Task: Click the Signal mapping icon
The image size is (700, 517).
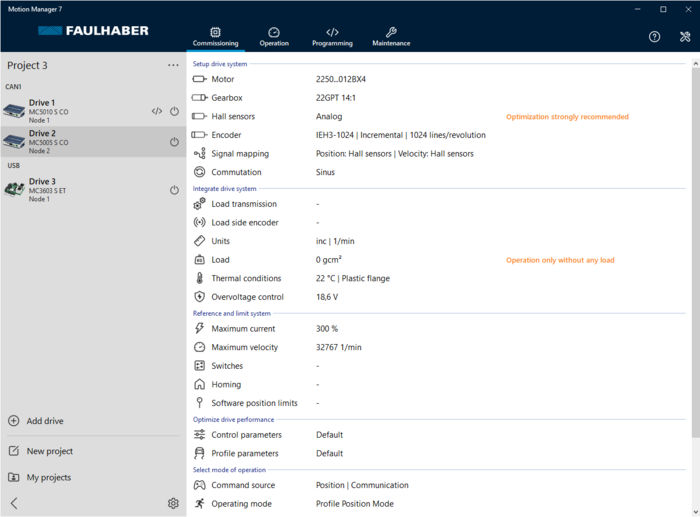Action: tap(200, 154)
